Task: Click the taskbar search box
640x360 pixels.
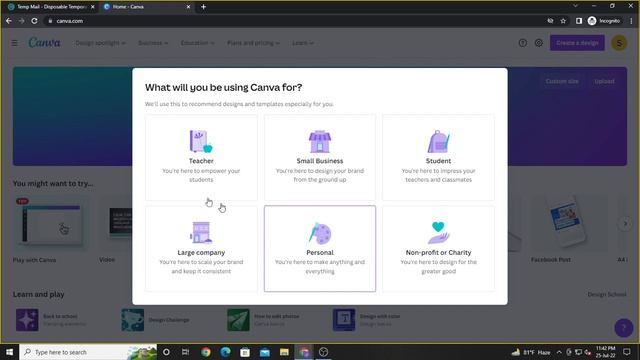Action: 88,352
